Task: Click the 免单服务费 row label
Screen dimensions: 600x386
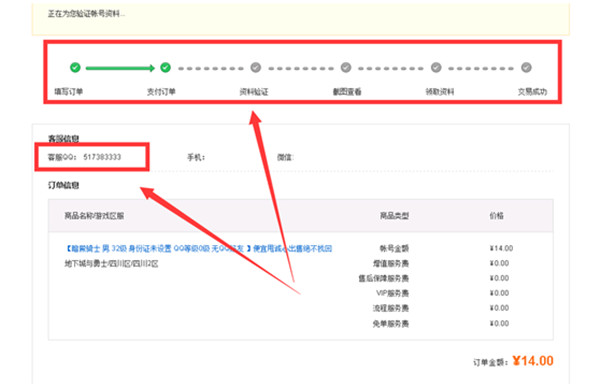Action: point(391,324)
